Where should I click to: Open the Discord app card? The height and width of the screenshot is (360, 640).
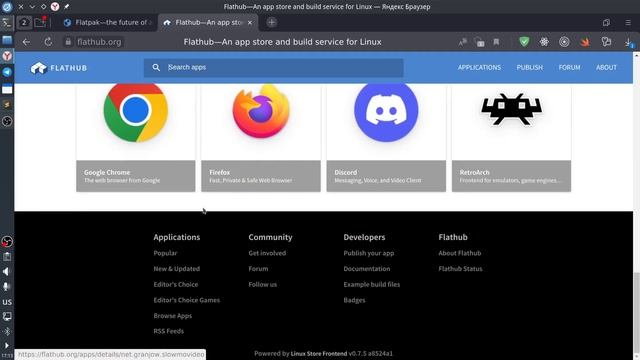tap(386, 137)
